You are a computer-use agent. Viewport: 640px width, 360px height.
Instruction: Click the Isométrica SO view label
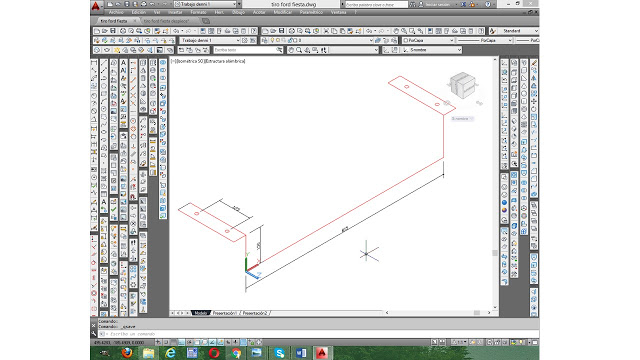coord(190,61)
